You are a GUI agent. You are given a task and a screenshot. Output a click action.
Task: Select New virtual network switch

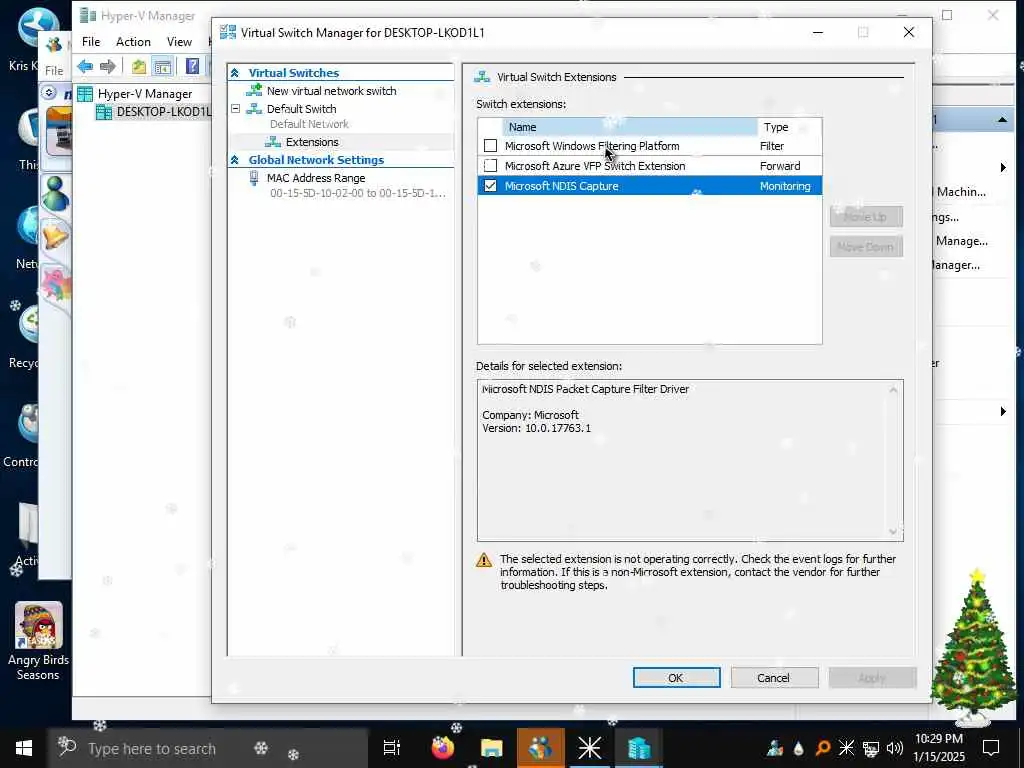(x=331, y=91)
